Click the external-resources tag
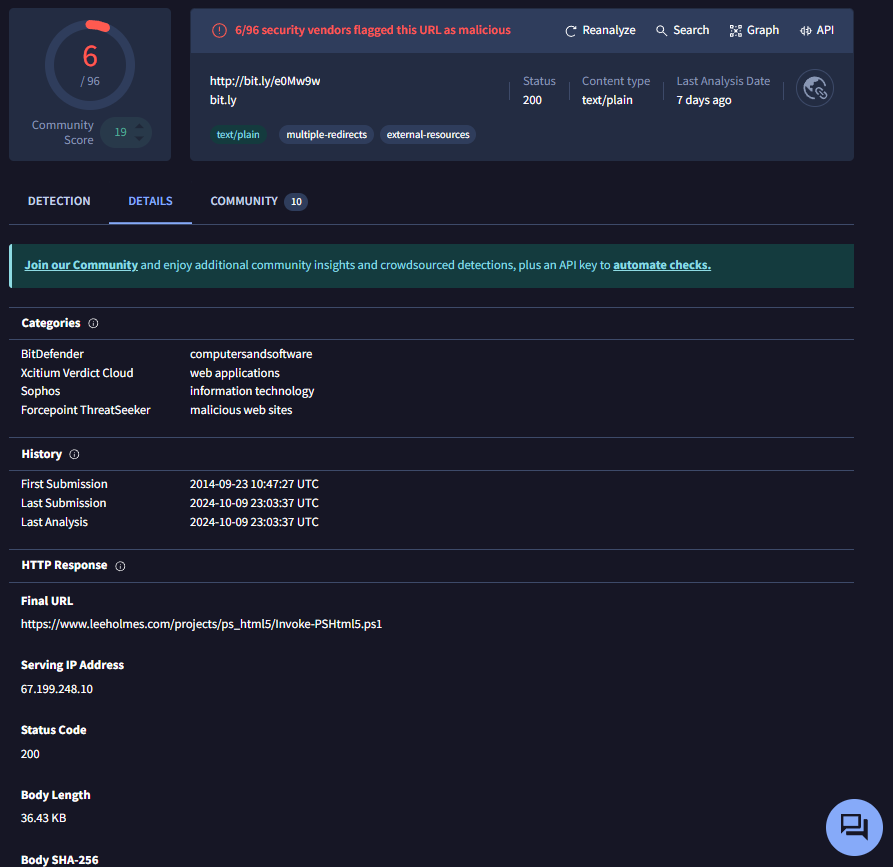The width and height of the screenshot is (893, 867). pos(428,135)
